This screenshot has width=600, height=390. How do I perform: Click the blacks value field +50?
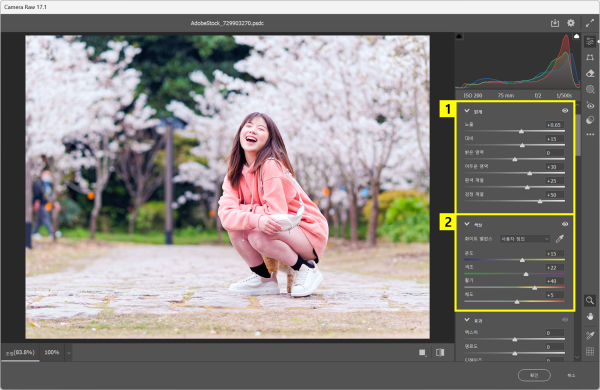pyautogui.click(x=554, y=195)
